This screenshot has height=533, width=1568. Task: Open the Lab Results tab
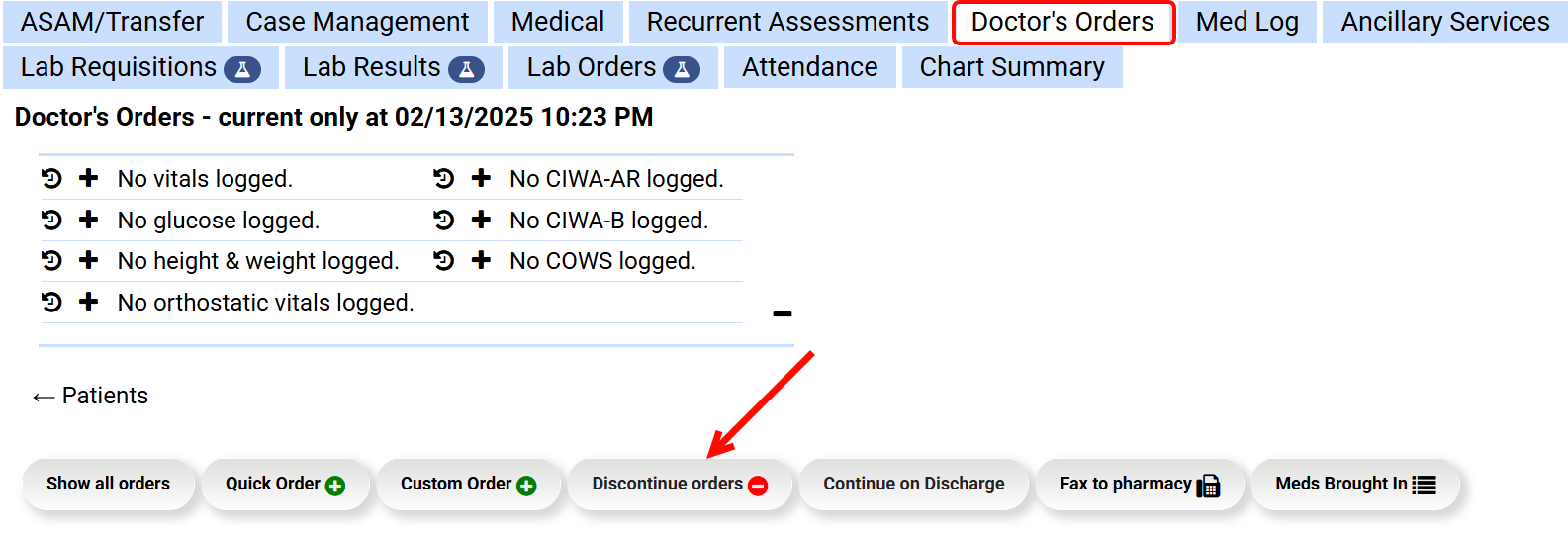393,67
